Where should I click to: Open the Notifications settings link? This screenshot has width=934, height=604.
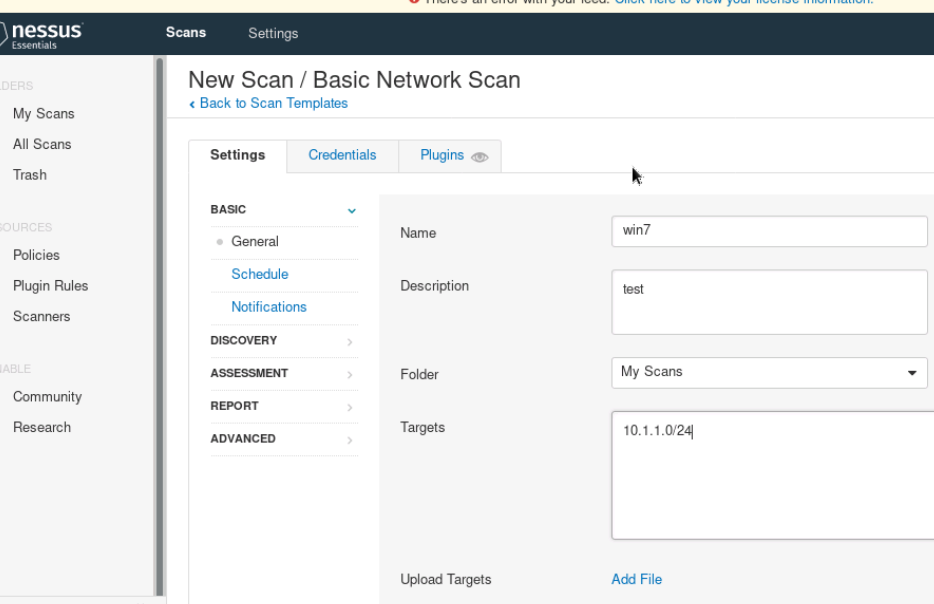coord(269,307)
